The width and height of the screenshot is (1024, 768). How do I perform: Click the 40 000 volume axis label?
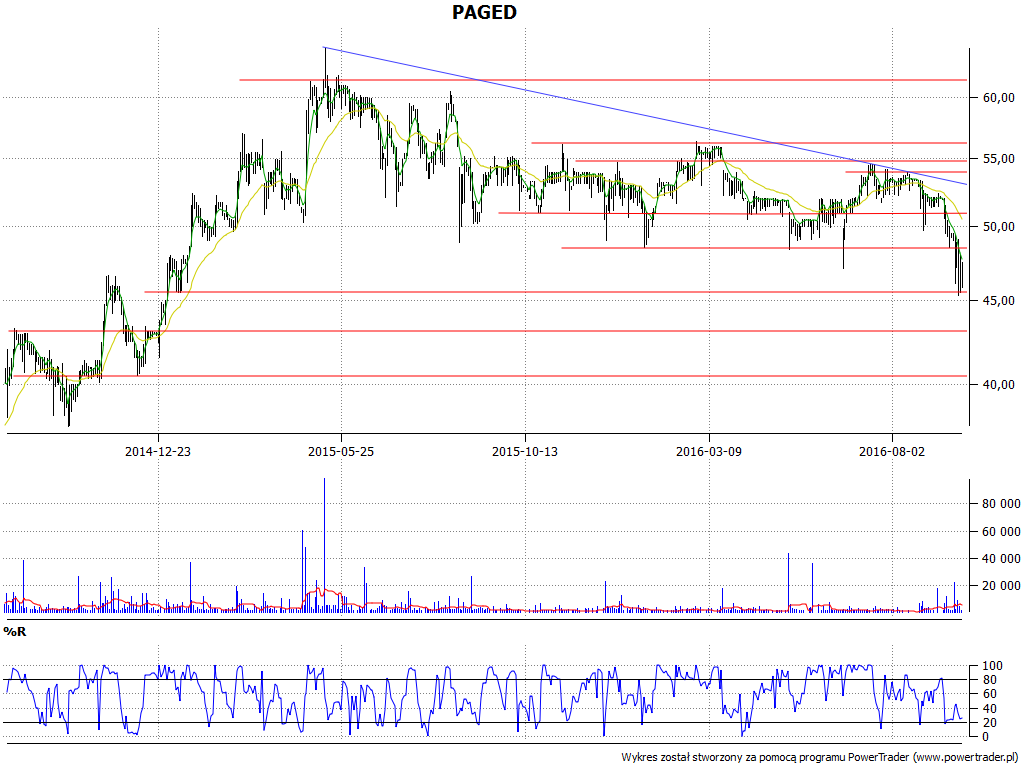(1001, 558)
